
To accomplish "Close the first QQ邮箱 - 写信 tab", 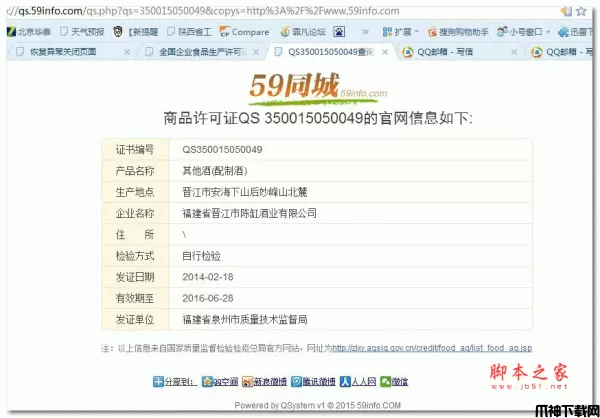I will 514,52.
